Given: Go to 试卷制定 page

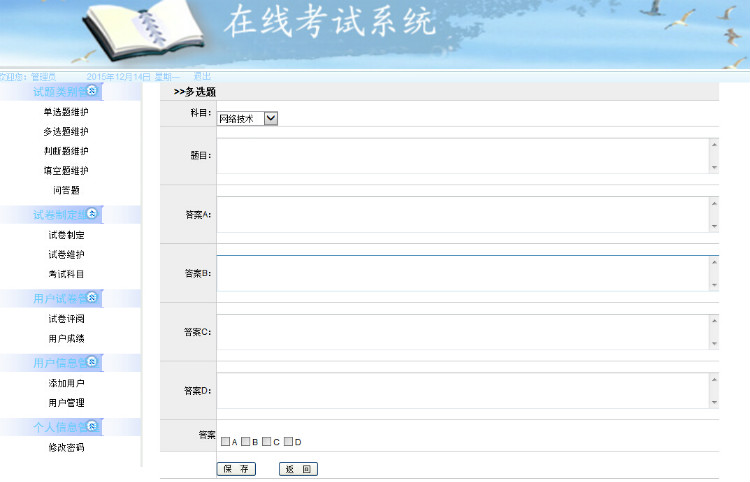Looking at the screenshot, I should (x=66, y=235).
